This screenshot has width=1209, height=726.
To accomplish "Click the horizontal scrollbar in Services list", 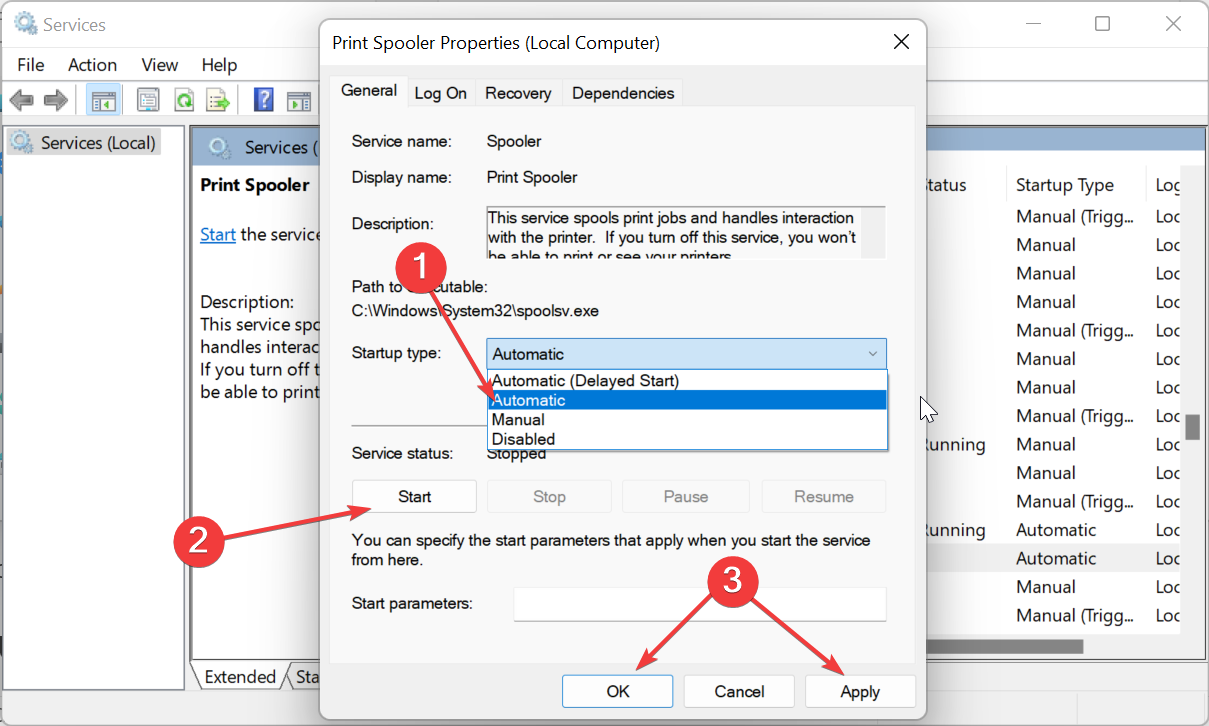I will [1005, 646].
